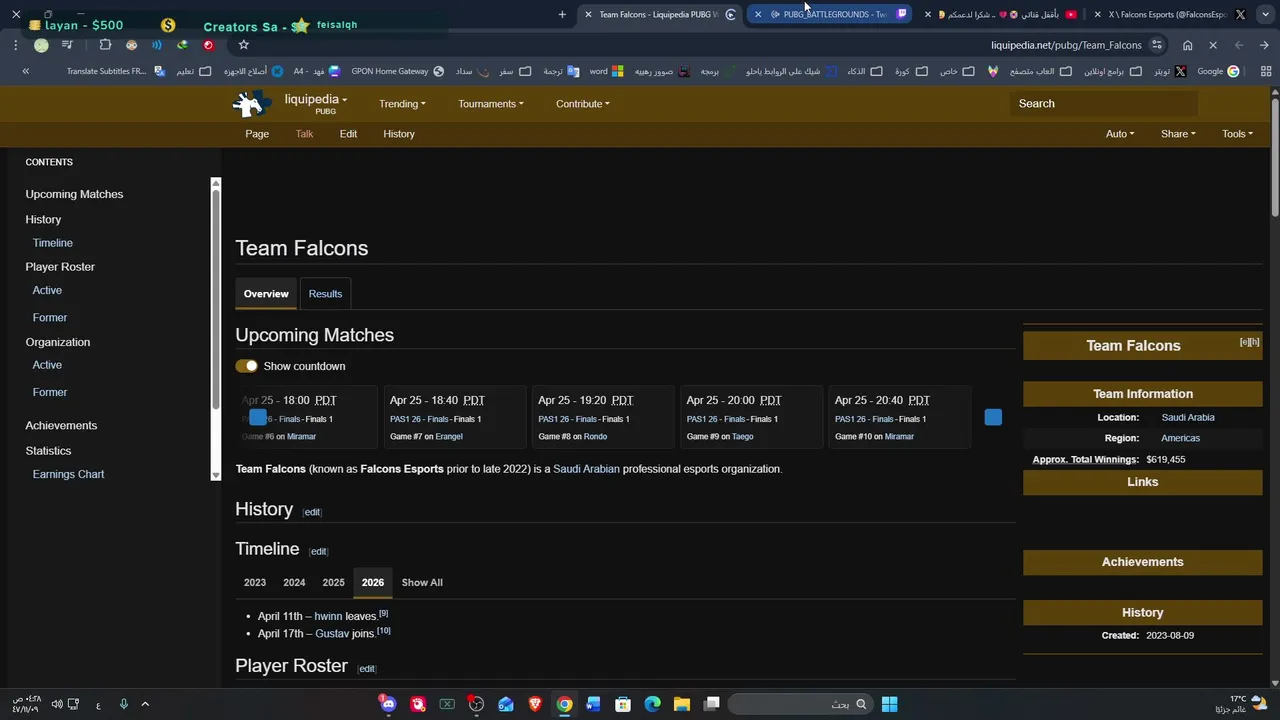Stop loading with the X button
The width and height of the screenshot is (1280, 720).
coord(1213,45)
